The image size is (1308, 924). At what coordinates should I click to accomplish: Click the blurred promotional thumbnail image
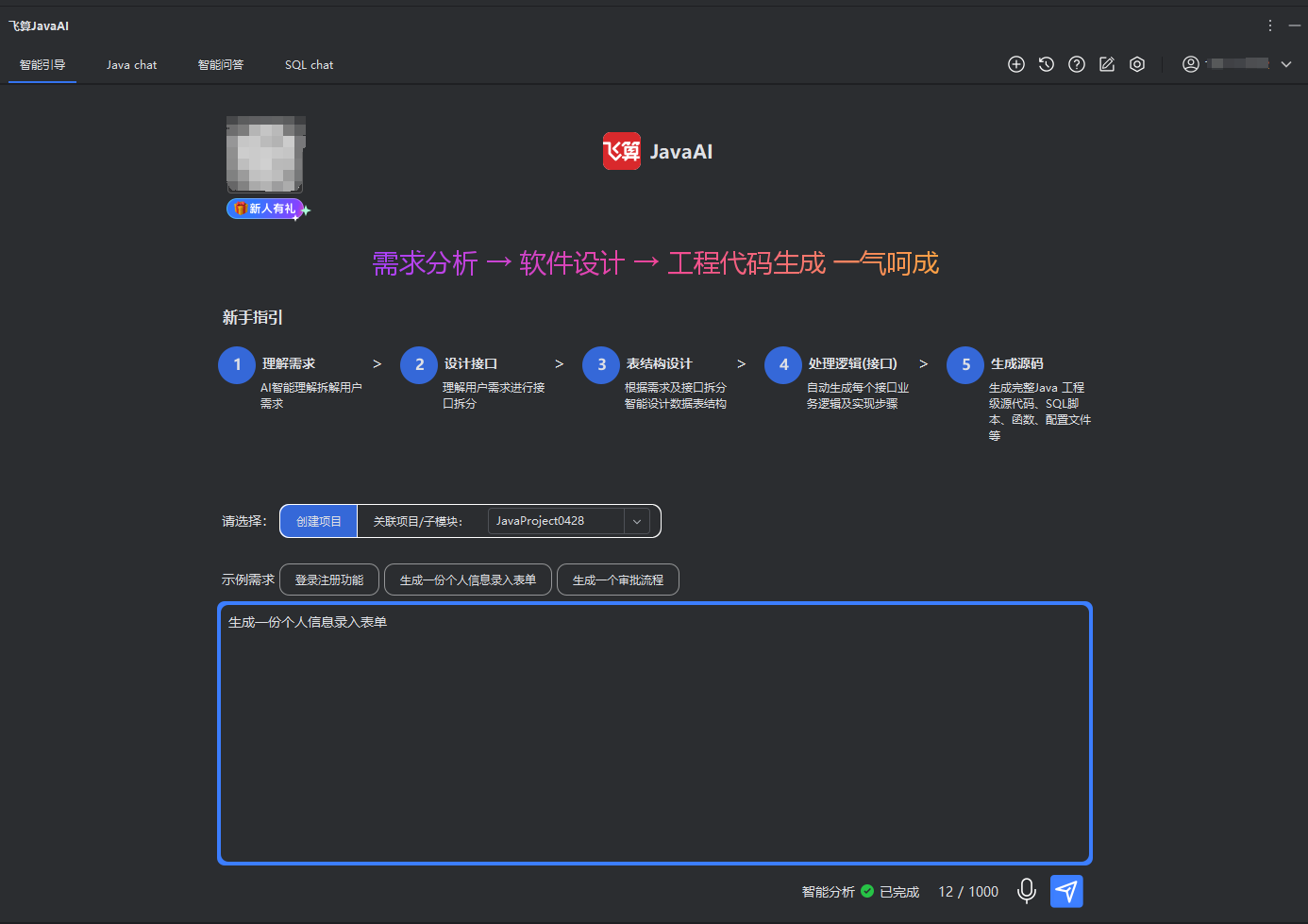pos(265,155)
